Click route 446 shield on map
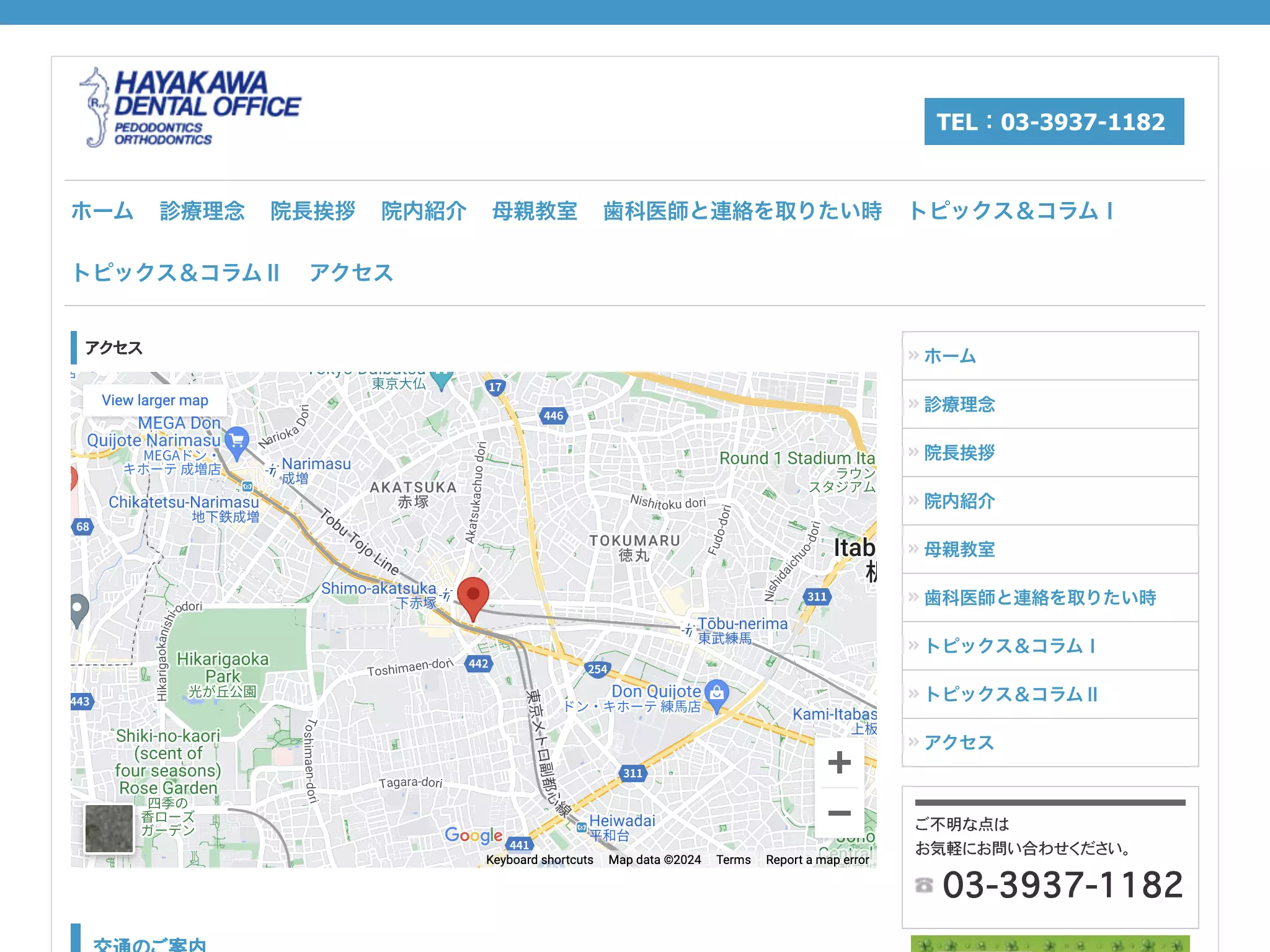Viewport: 1270px width, 952px height. coord(554,416)
